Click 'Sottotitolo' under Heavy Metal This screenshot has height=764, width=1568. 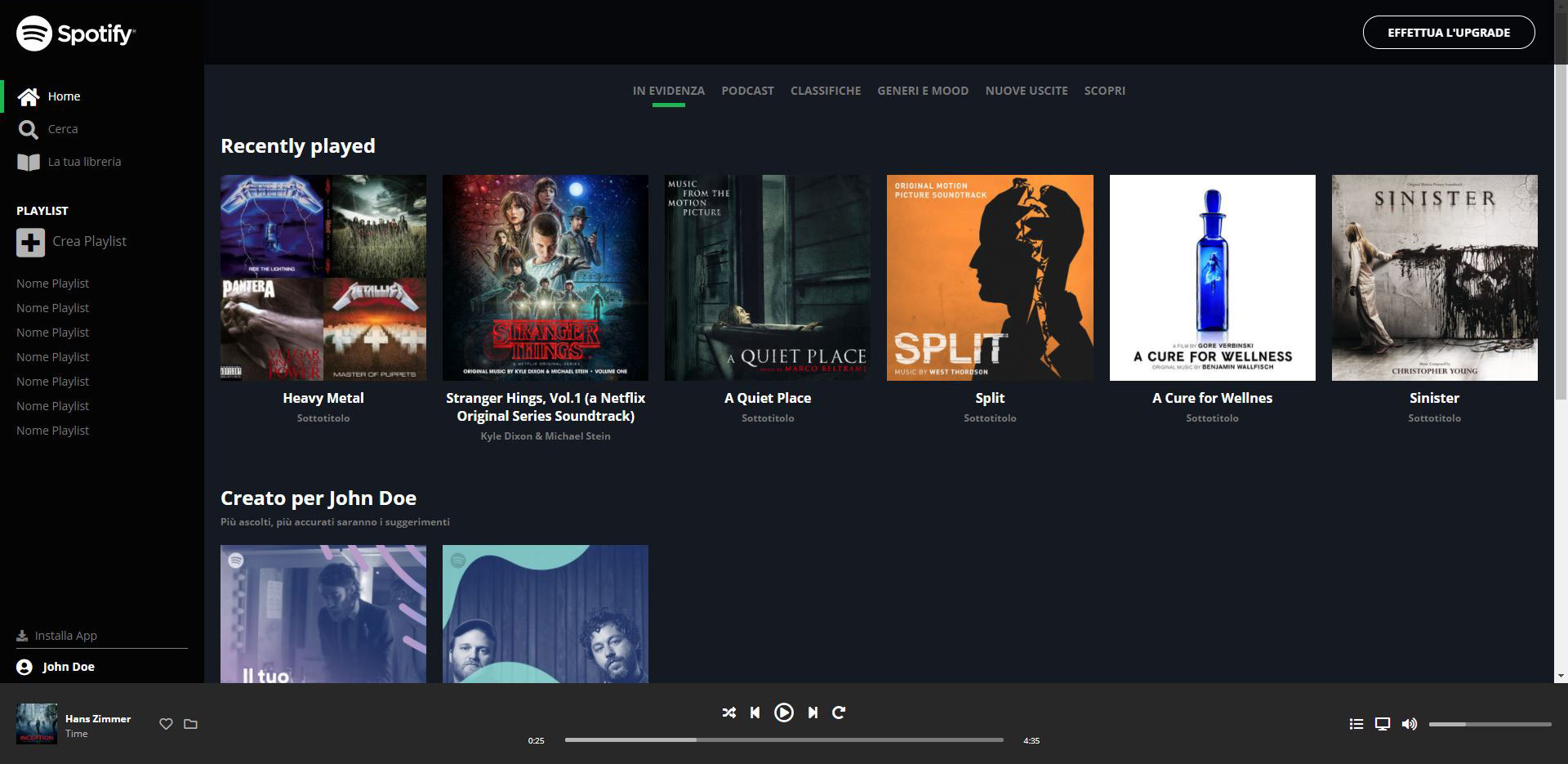pyautogui.click(x=323, y=418)
